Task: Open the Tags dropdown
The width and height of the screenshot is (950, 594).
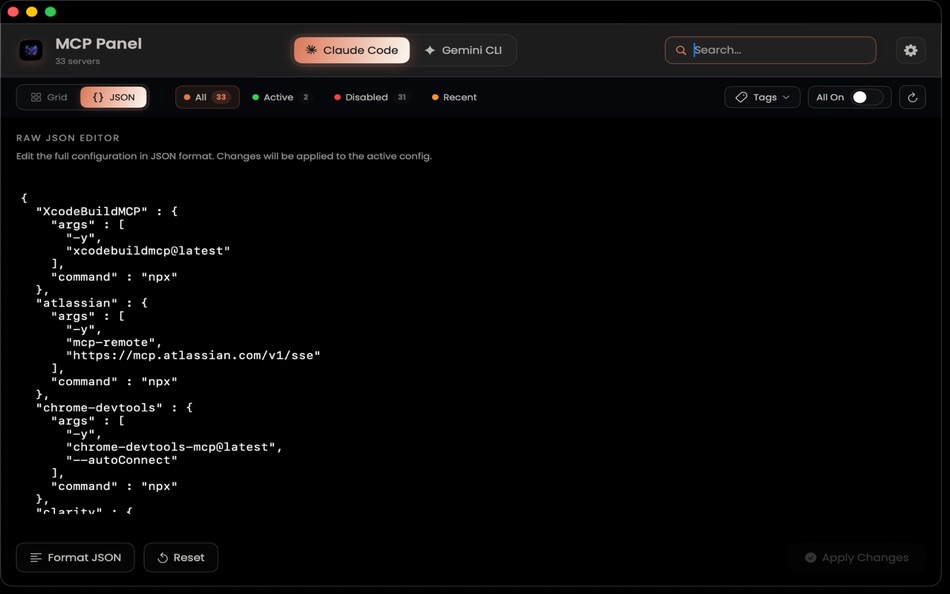Action: point(762,97)
